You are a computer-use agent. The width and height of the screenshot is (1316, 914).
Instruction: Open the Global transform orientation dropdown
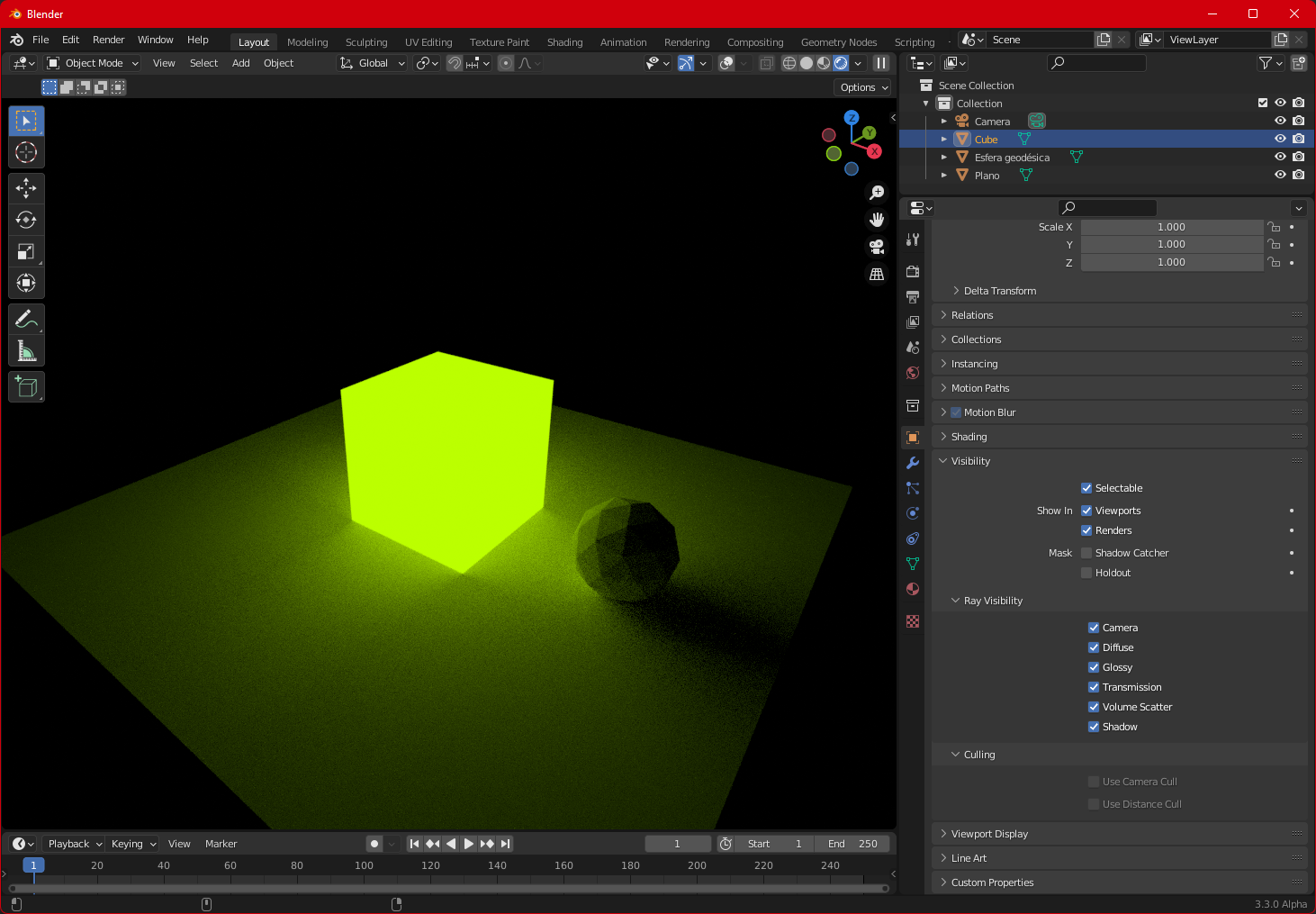(x=373, y=63)
